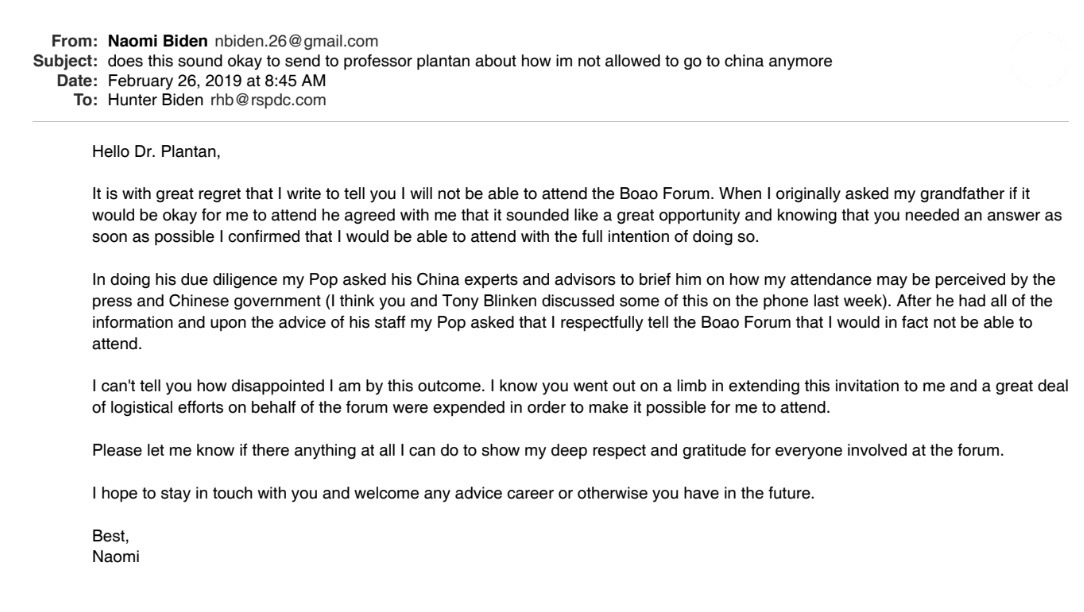This screenshot has height=612, width=1084.
Task: Click the "To:" header label
Action: point(86,100)
